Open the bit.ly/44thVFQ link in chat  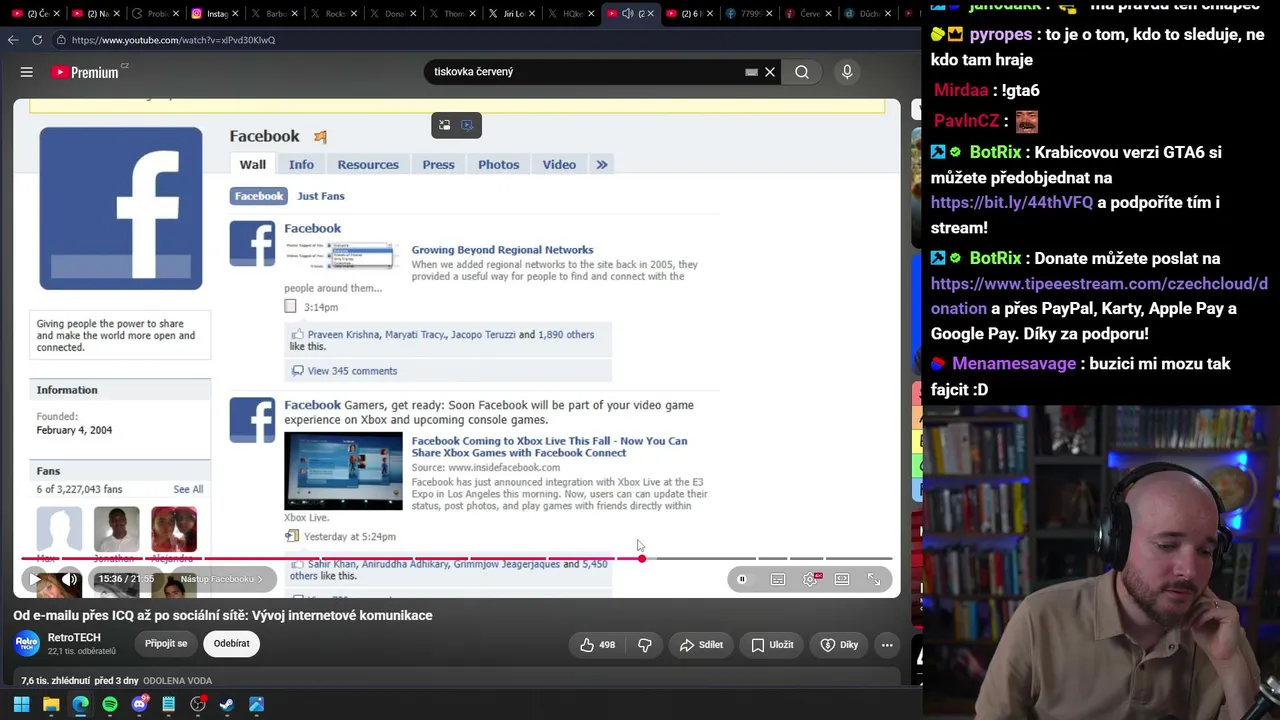click(1012, 202)
